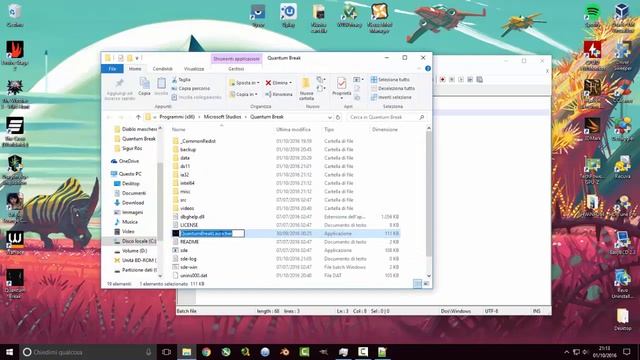Expand the Elimina dropdown arrow
The height and width of the screenshot is (360, 640).
(290, 83)
